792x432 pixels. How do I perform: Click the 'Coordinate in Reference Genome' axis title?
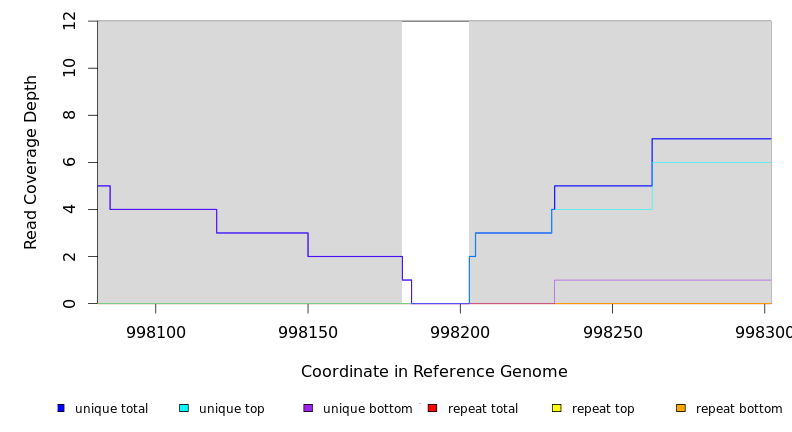coord(434,372)
